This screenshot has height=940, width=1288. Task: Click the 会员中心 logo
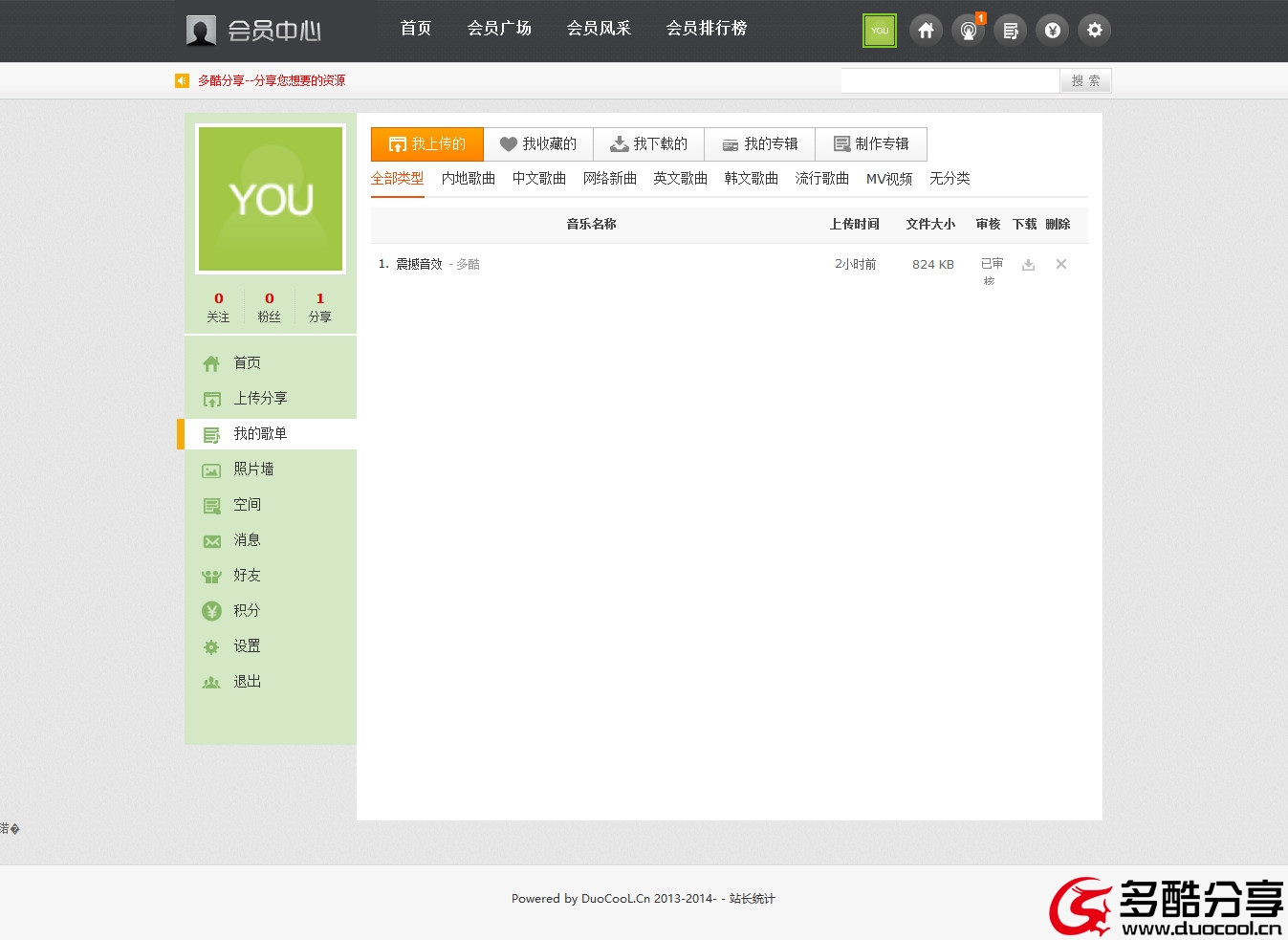[253, 31]
